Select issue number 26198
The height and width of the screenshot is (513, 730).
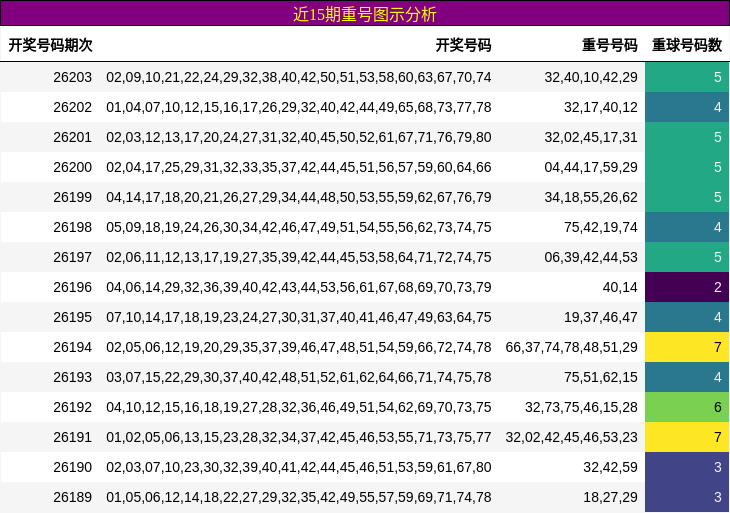click(x=73, y=227)
